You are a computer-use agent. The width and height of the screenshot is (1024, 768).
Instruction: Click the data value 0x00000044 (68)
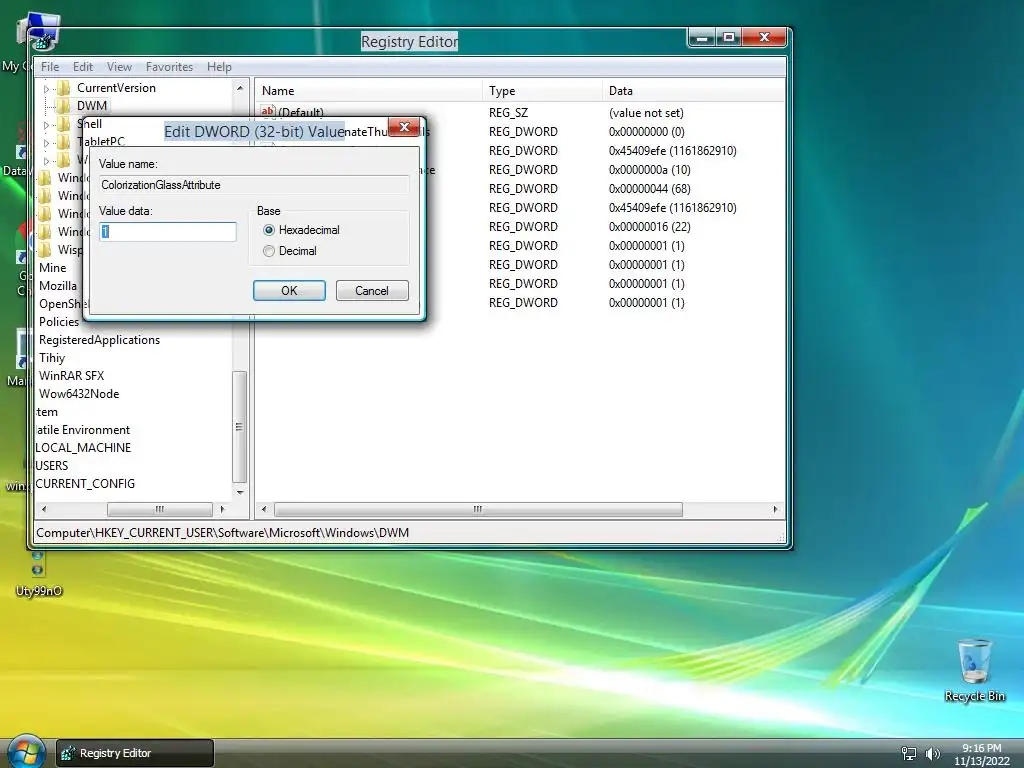tap(649, 189)
